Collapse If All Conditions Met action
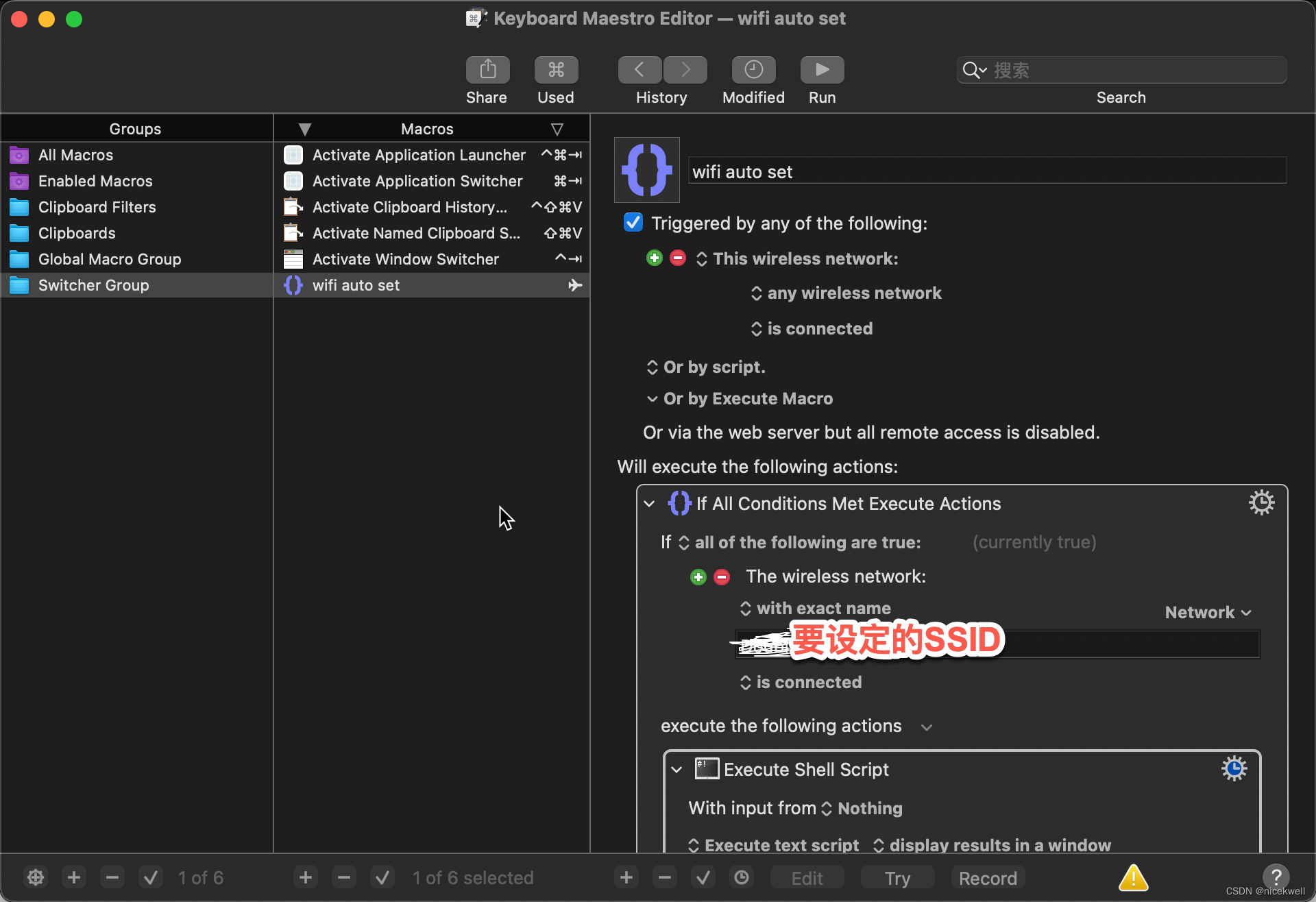Screen dimensions: 1316x902 (649, 504)
